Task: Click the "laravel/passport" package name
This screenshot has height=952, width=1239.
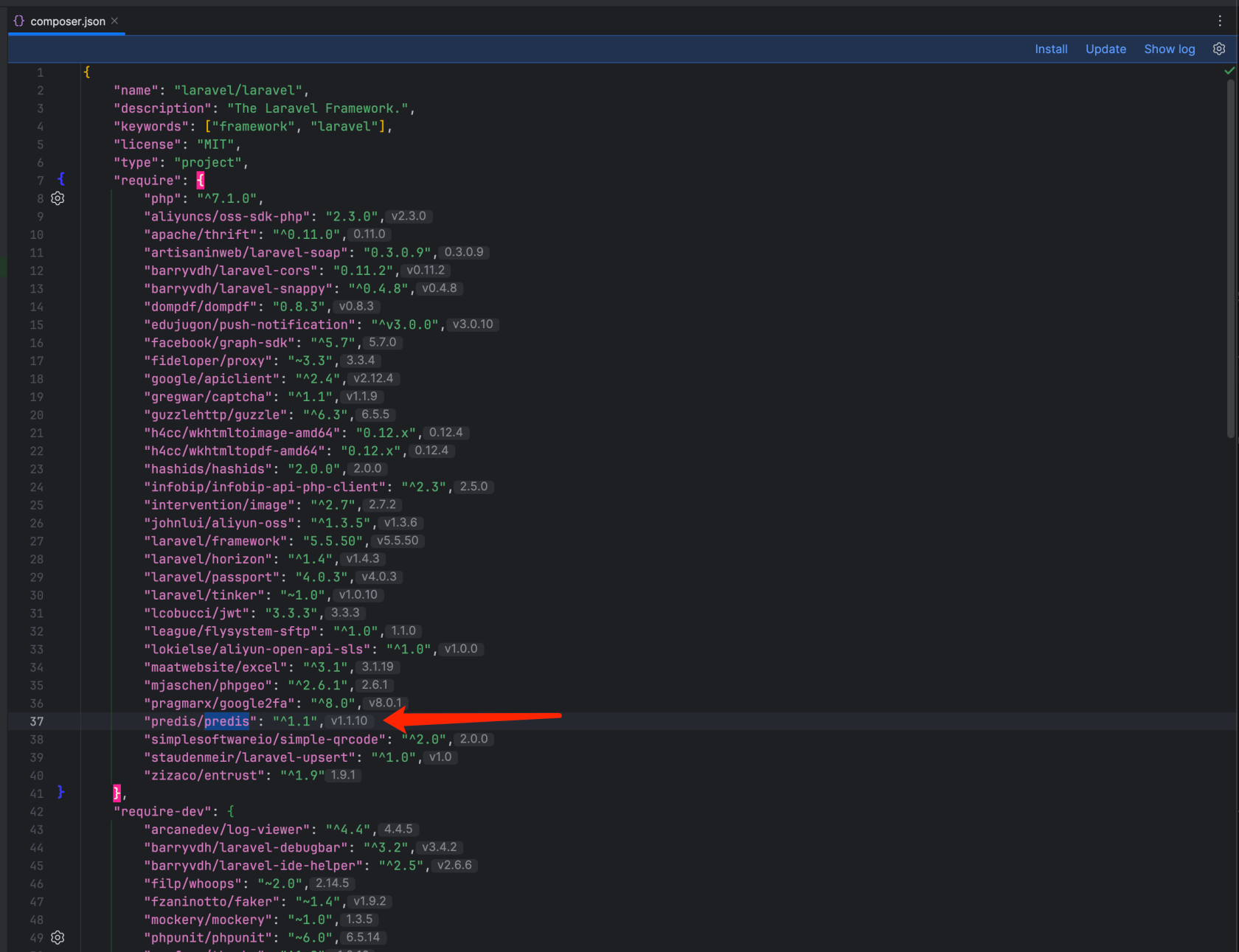Action: (212, 577)
